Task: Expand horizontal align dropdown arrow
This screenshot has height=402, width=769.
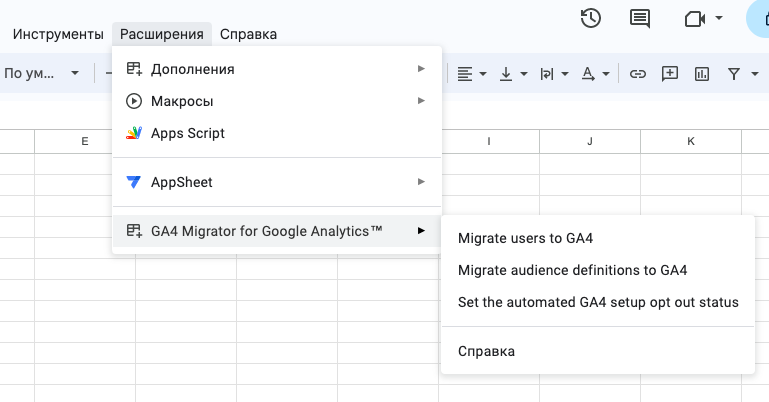Action: (x=483, y=74)
